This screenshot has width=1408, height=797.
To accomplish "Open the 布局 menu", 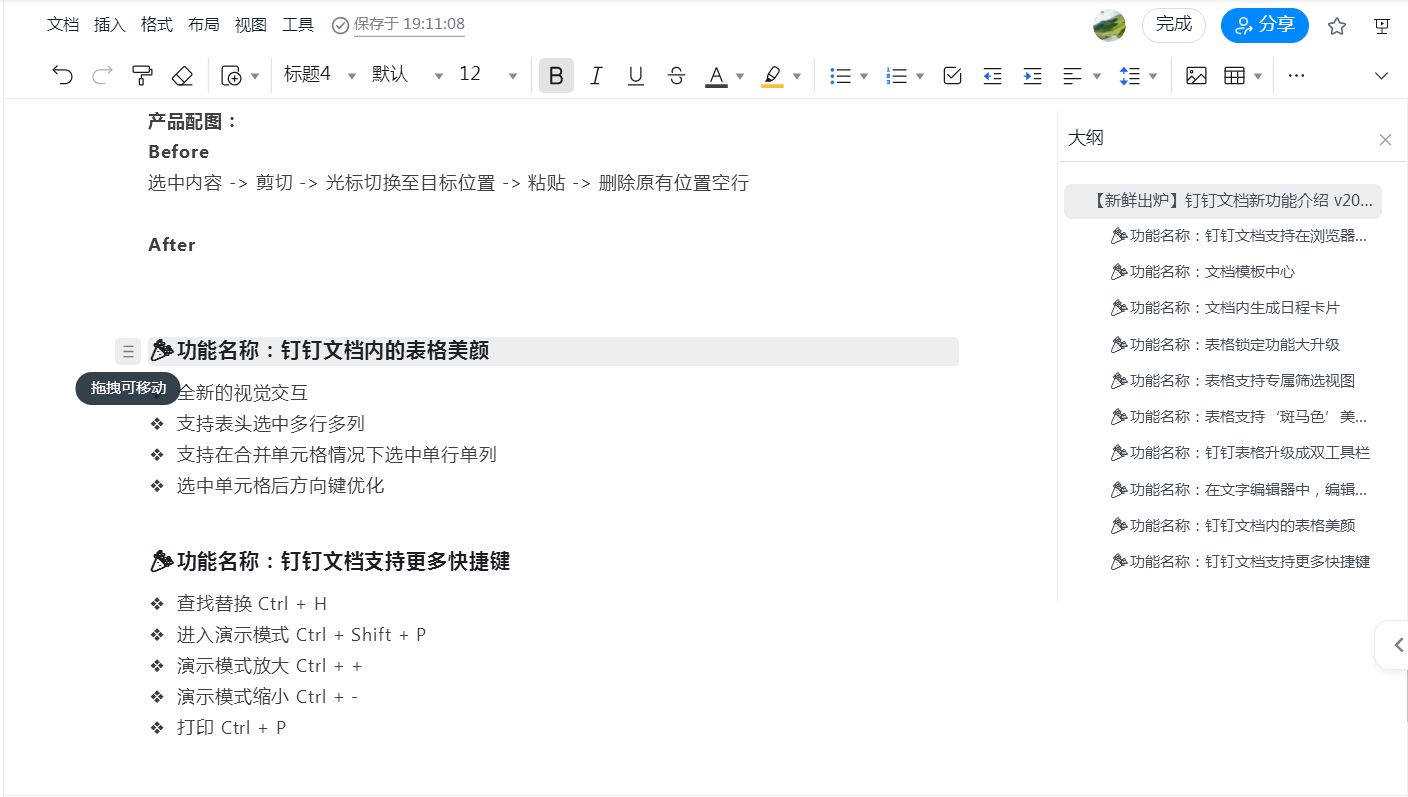I will pos(204,25).
